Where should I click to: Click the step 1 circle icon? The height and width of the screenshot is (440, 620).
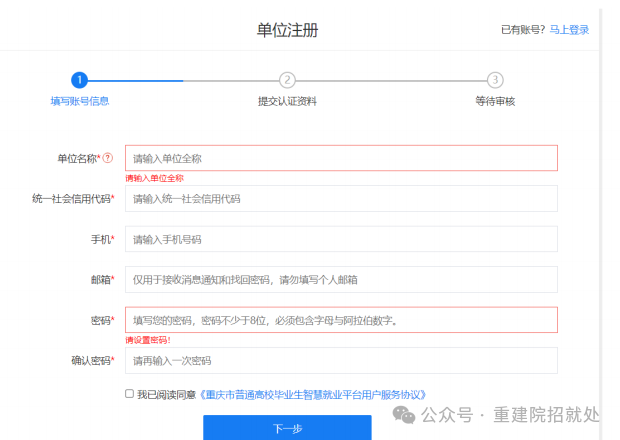80,80
